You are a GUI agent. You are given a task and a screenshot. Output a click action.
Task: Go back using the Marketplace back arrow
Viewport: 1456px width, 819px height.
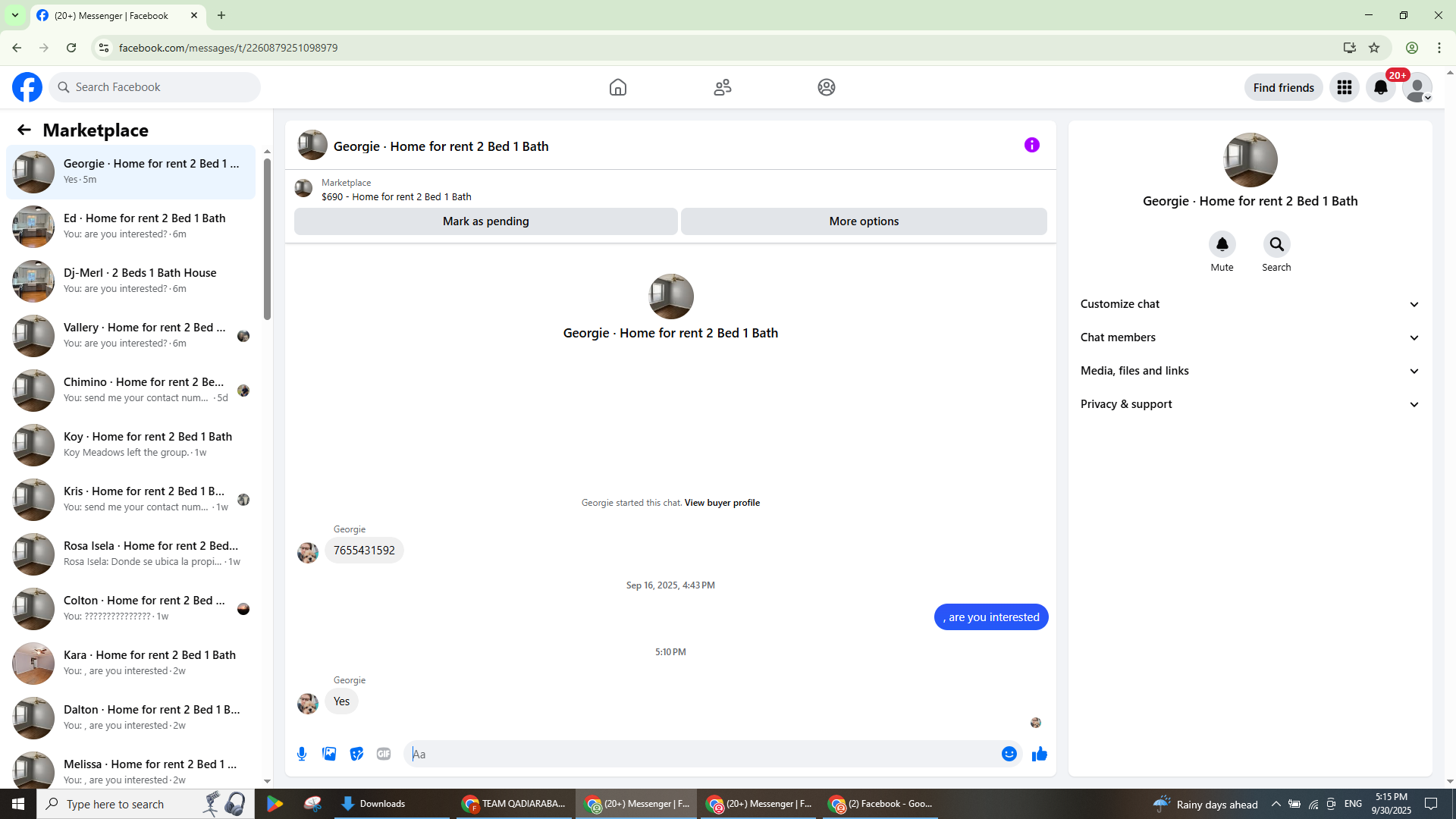tap(24, 130)
